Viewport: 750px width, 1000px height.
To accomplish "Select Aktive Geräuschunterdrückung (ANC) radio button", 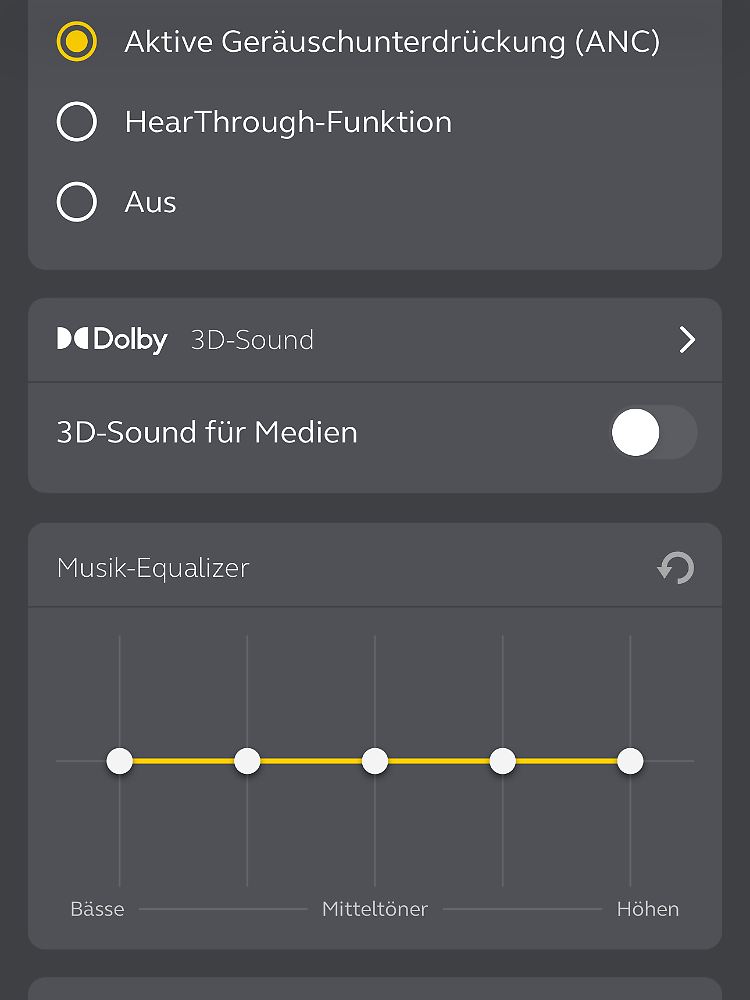I will pyautogui.click(x=77, y=41).
